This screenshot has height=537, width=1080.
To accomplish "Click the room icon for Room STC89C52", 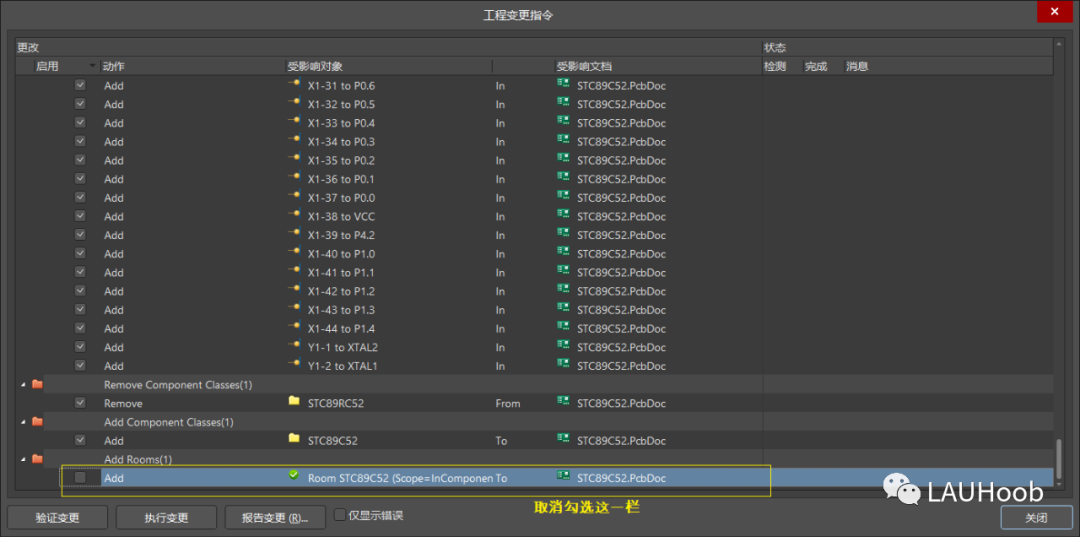I will pos(294,476).
